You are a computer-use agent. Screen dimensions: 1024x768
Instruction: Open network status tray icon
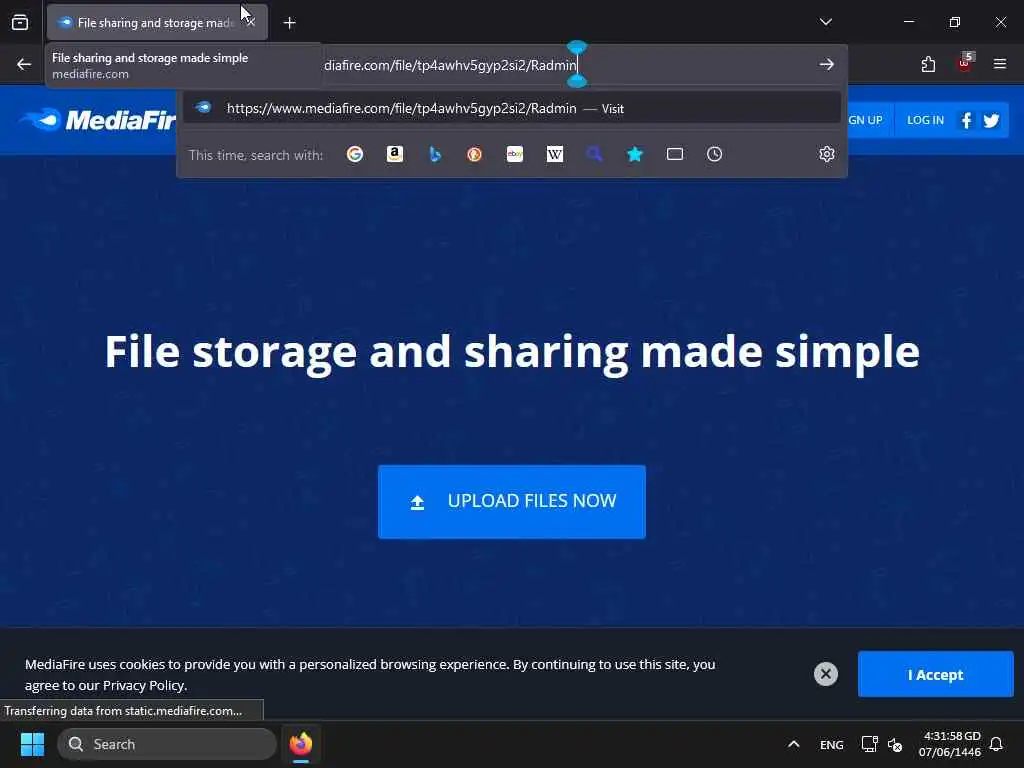pos(869,744)
